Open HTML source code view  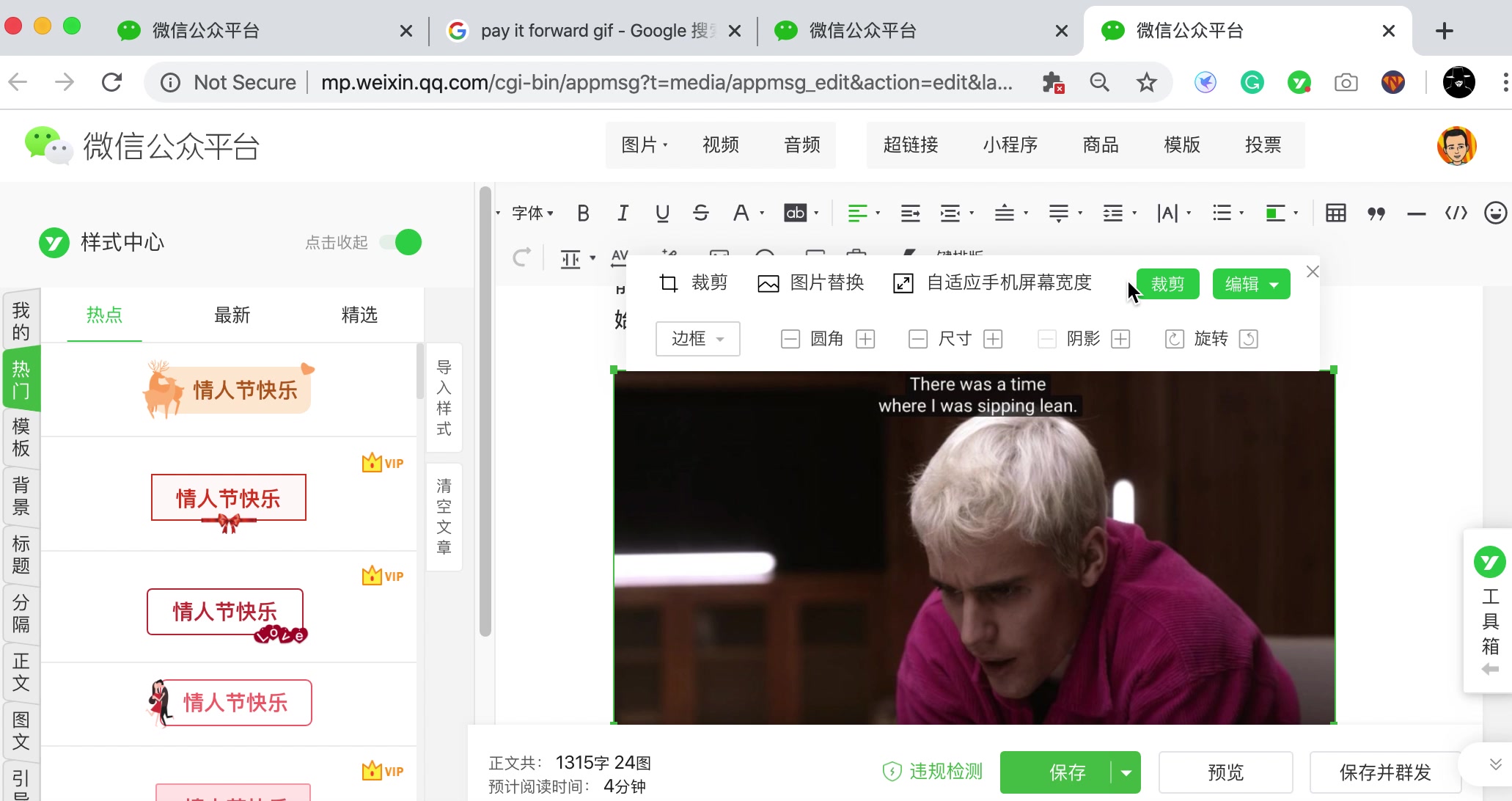click(1456, 213)
